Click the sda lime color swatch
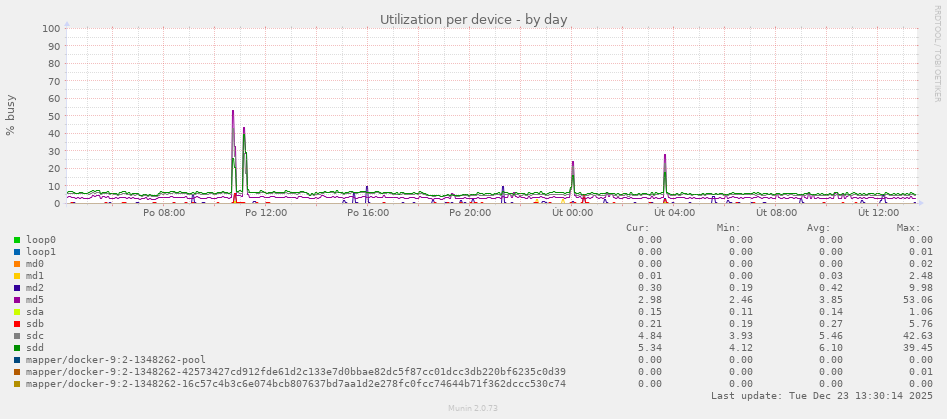The width and height of the screenshot is (947, 419). (x=17, y=312)
